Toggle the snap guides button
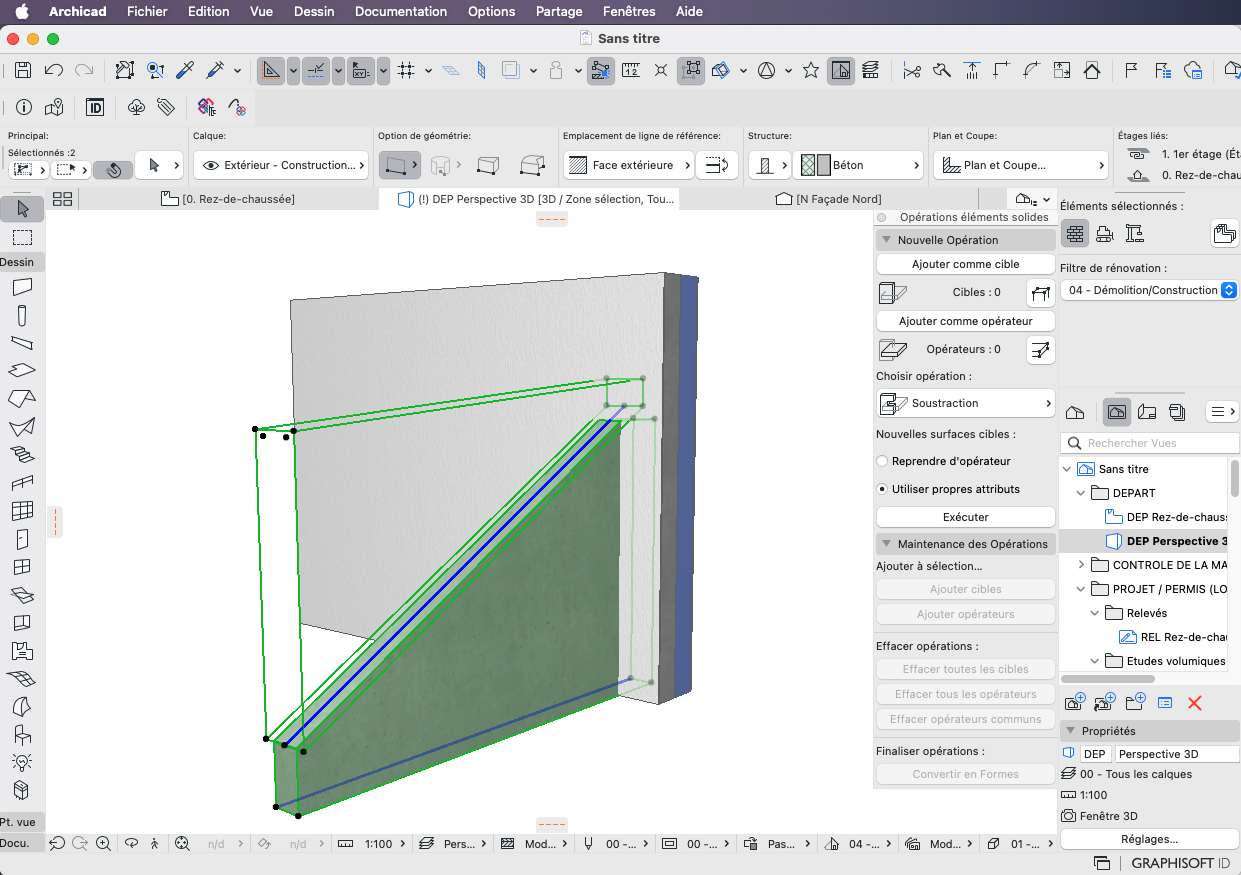1241x875 pixels. click(316, 70)
